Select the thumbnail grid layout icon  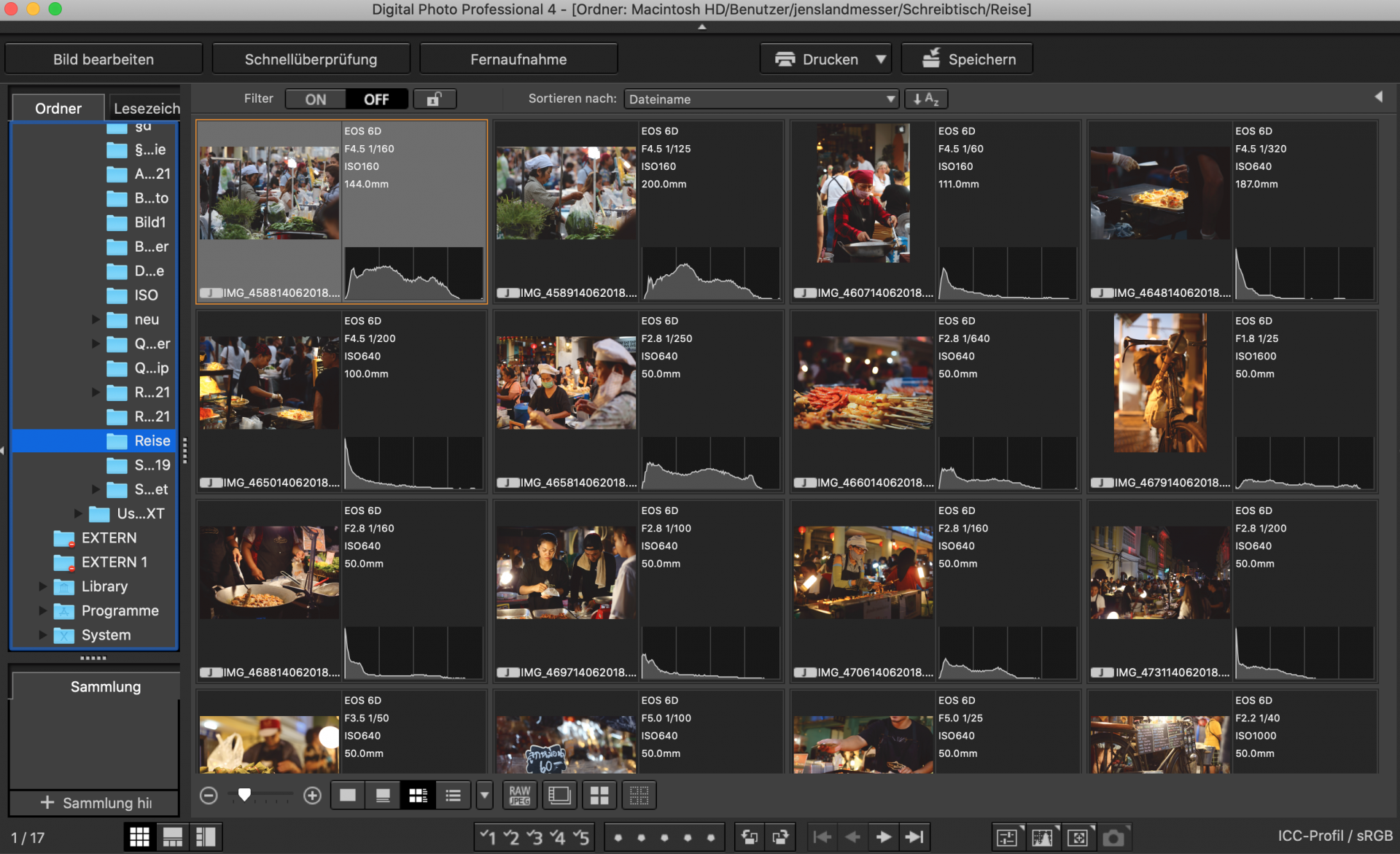coord(139,837)
